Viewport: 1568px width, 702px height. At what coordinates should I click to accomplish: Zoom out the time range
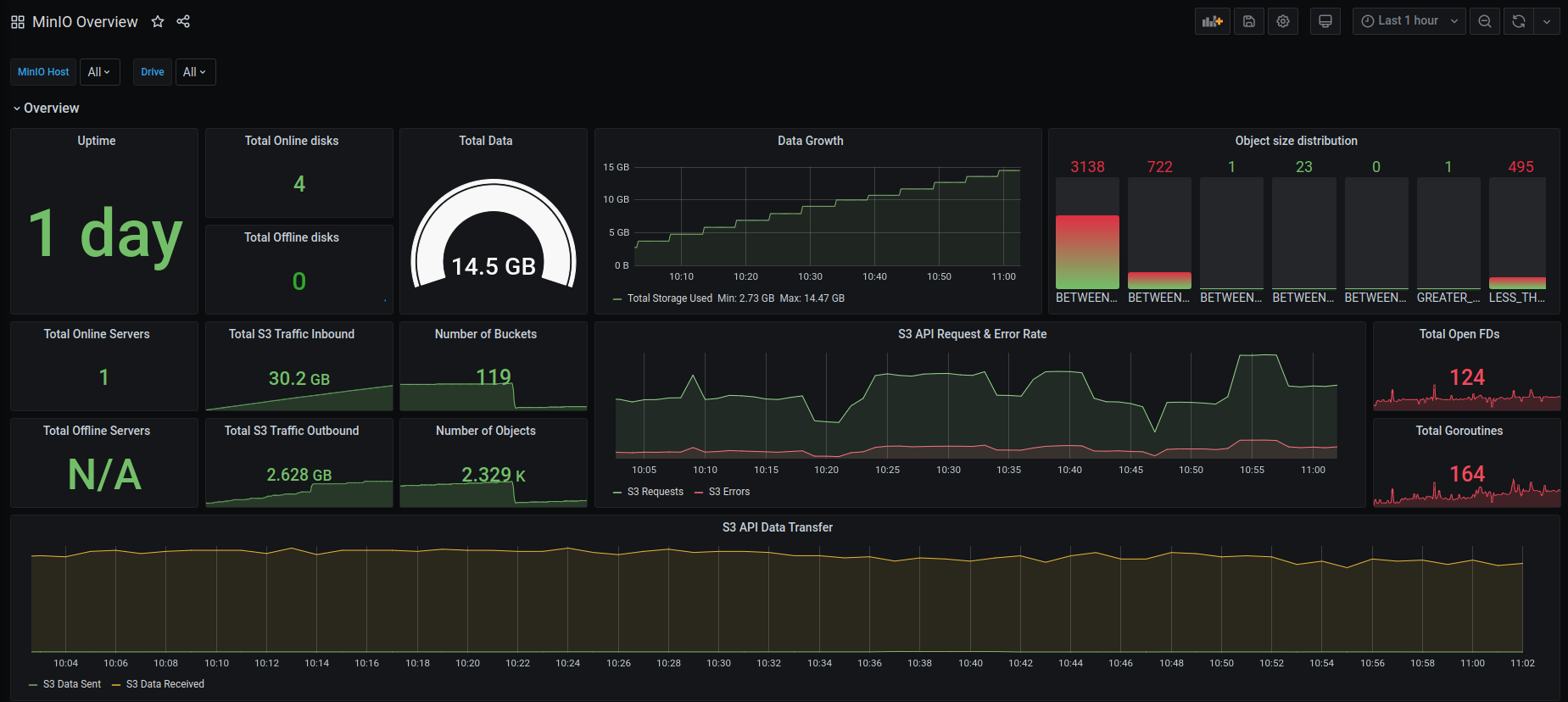[x=1484, y=21]
